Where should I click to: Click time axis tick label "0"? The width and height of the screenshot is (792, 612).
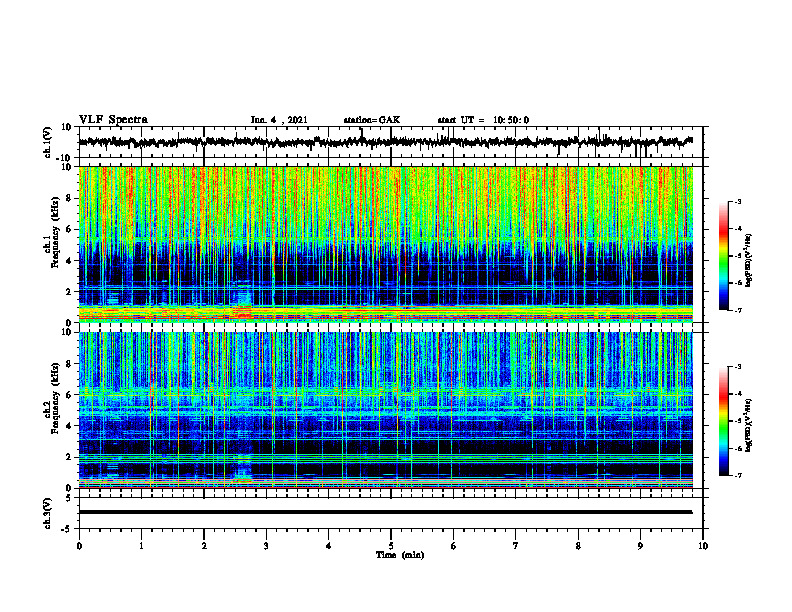pyautogui.click(x=79, y=546)
